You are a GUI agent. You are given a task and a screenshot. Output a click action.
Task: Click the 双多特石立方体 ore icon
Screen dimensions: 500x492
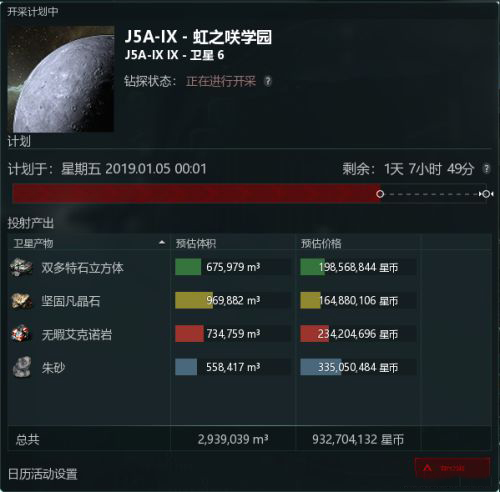tap(21, 267)
